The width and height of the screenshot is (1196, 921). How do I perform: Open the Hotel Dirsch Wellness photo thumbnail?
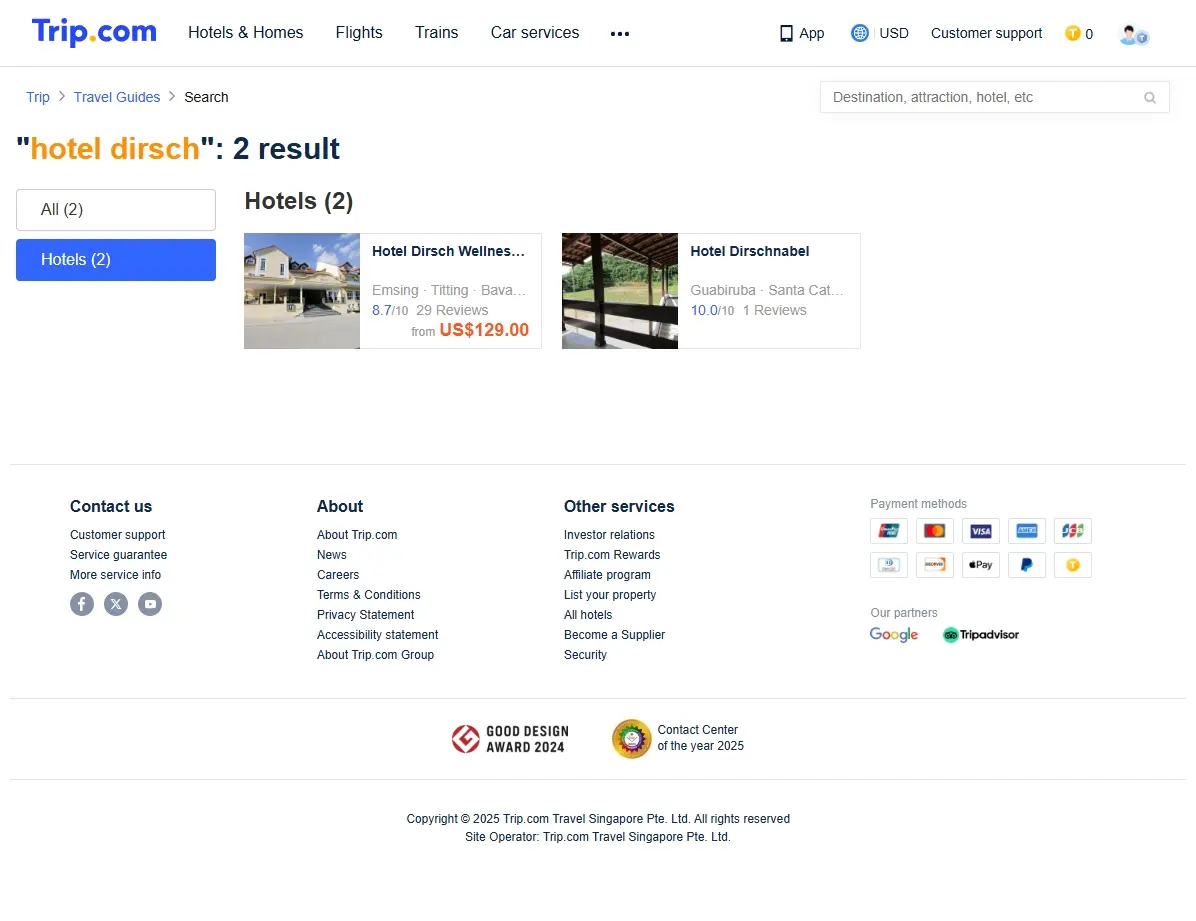pos(302,291)
